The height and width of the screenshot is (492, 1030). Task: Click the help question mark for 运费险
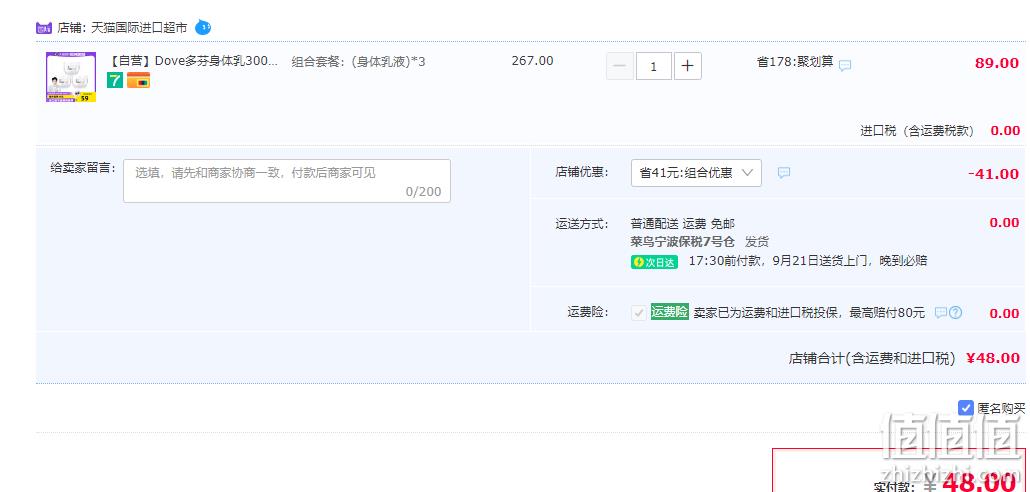(x=956, y=313)
